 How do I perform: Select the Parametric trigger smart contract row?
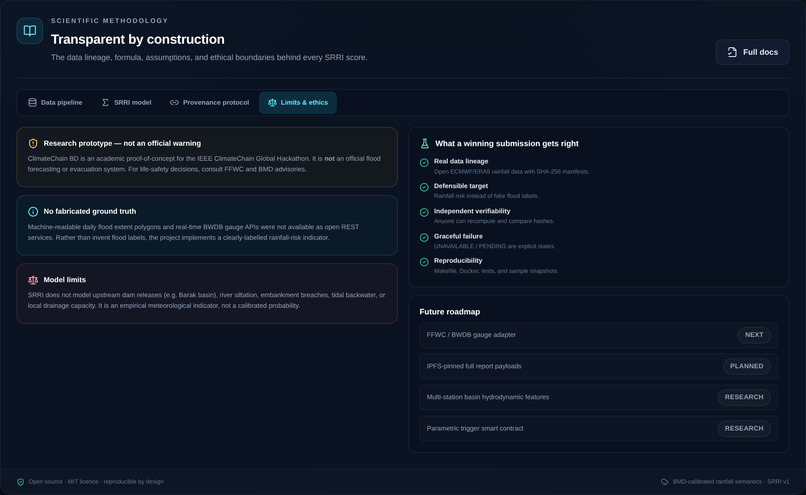click(x=598, y=428)
